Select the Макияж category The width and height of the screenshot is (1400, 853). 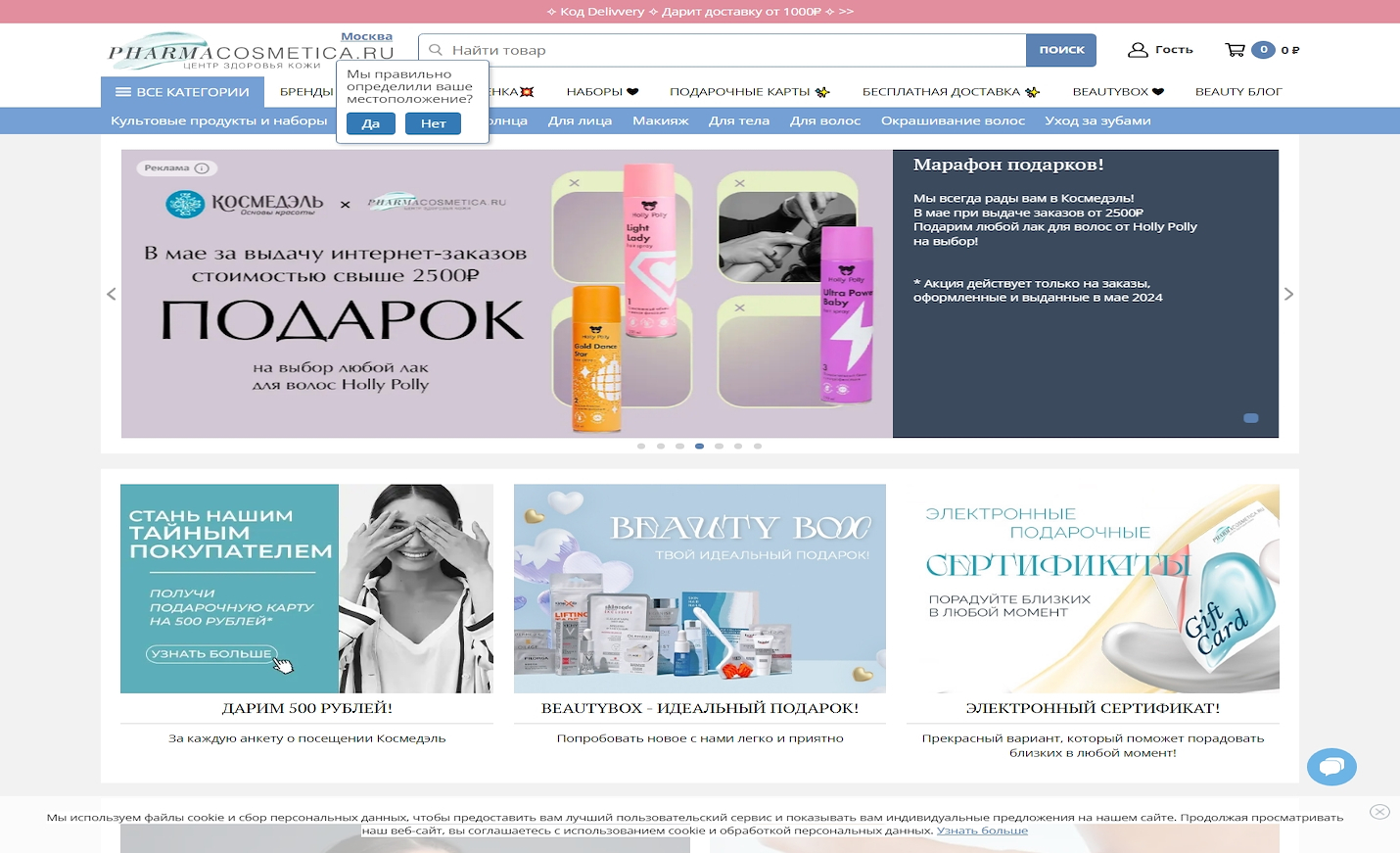pos(661,121)
